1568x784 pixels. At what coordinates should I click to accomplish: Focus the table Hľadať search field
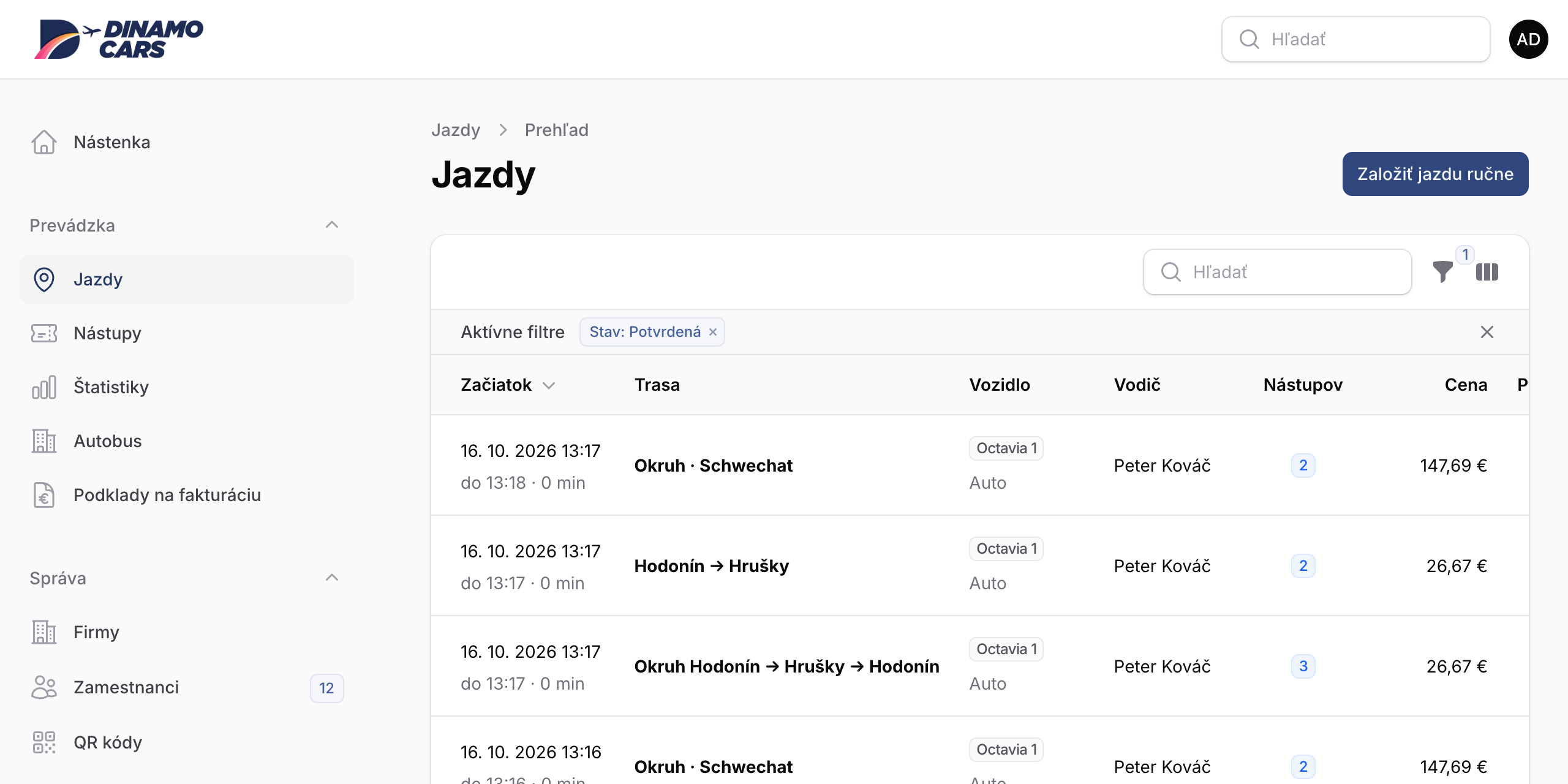click(x=1277, y=272)
